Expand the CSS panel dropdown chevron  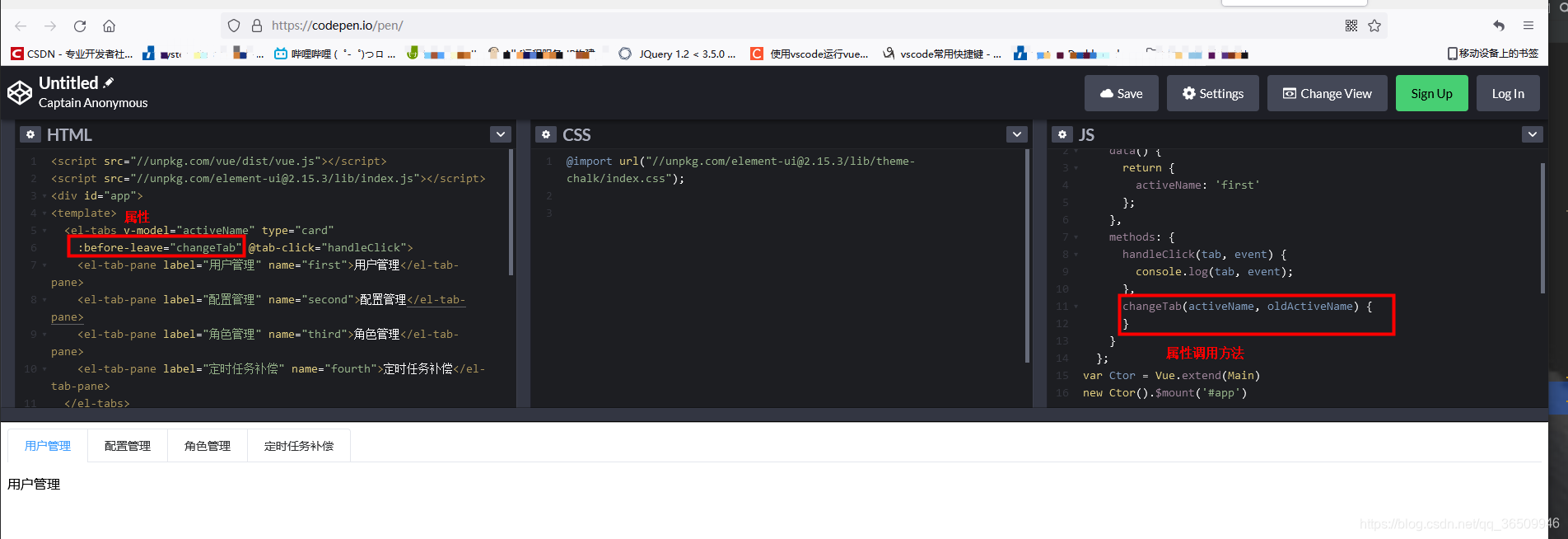coord(1017,134)
